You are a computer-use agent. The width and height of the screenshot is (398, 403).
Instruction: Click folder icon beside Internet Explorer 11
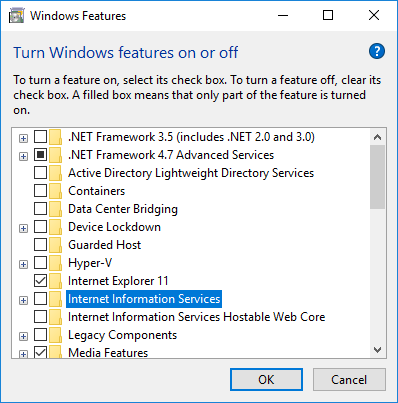pyautogui.click(x=56, y=281)
